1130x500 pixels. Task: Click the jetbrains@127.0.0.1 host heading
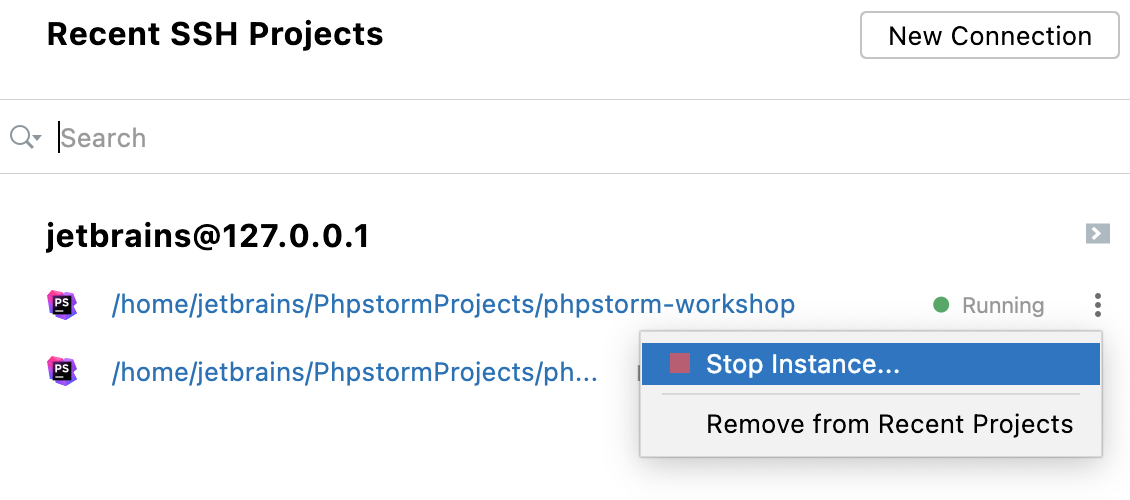tap(208, 236)
